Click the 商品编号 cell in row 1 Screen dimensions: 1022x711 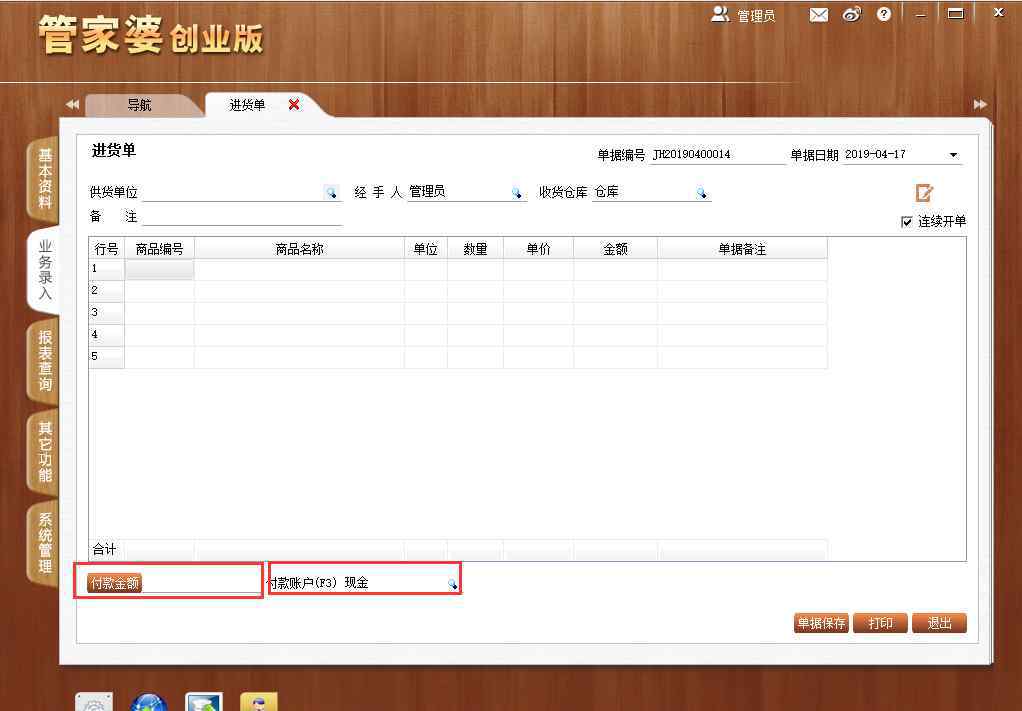[160, 270]
